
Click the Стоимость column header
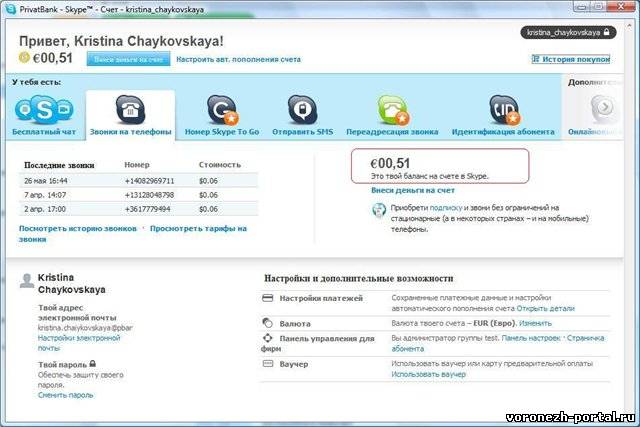point(220,165)
